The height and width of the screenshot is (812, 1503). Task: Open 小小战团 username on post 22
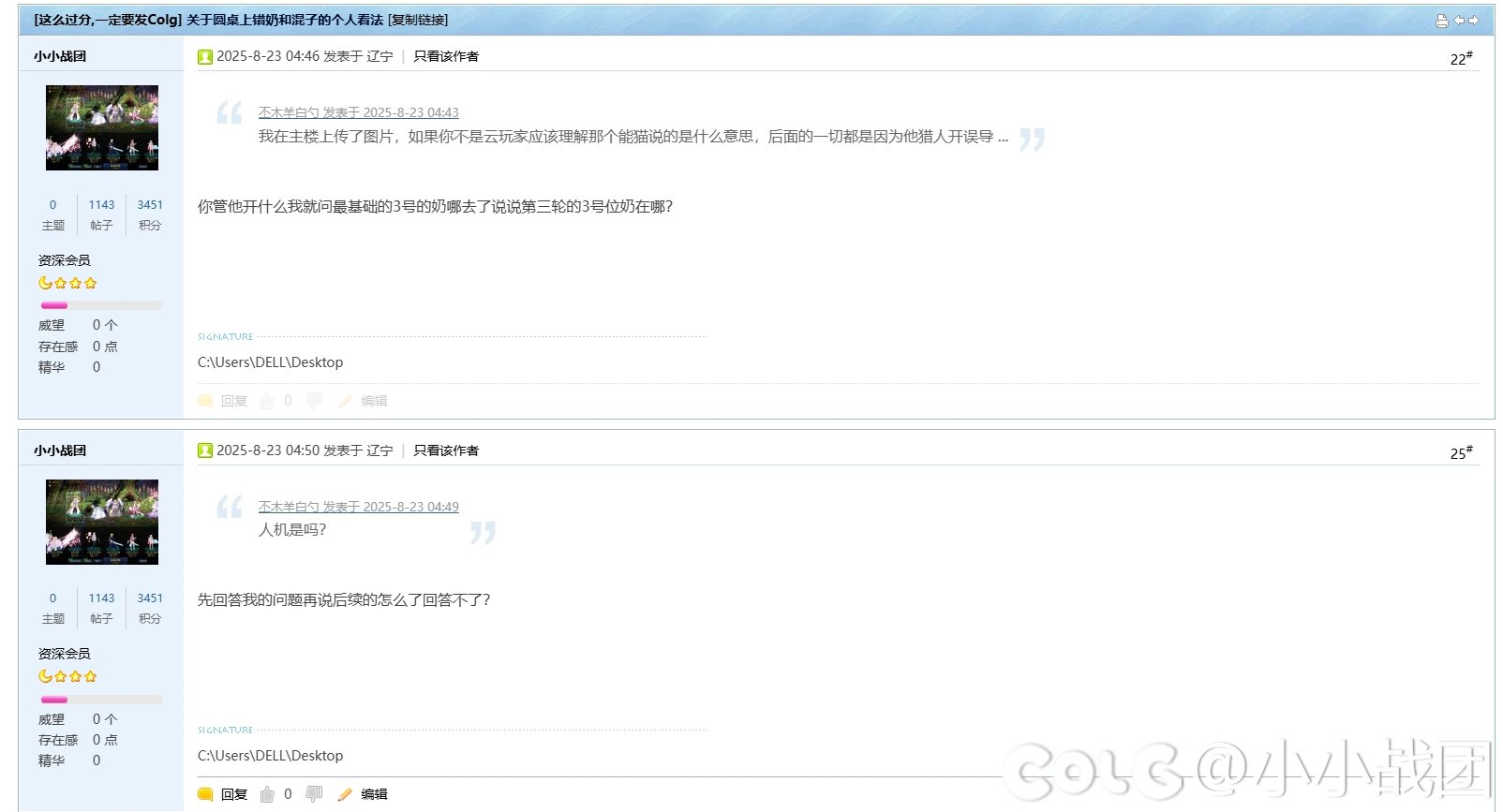(60, 56)
